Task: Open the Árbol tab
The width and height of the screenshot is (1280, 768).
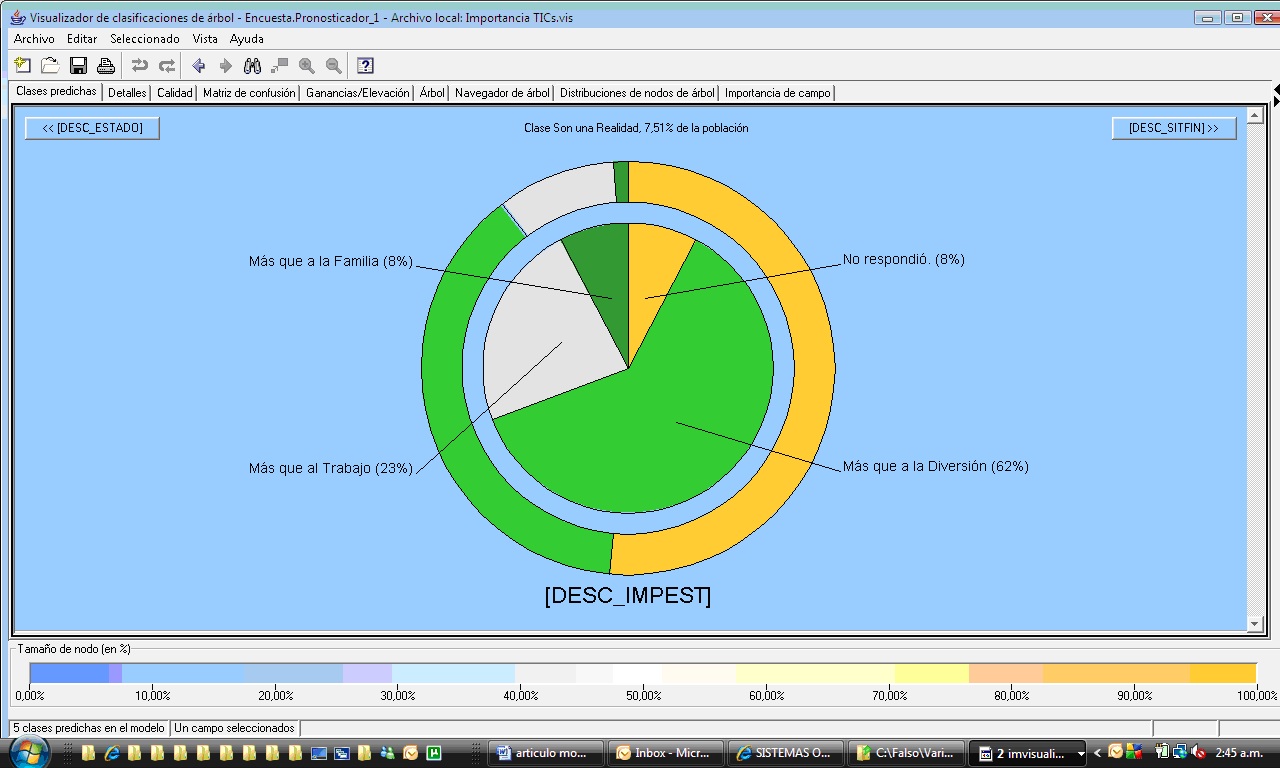Action: (x=432, y=93)
